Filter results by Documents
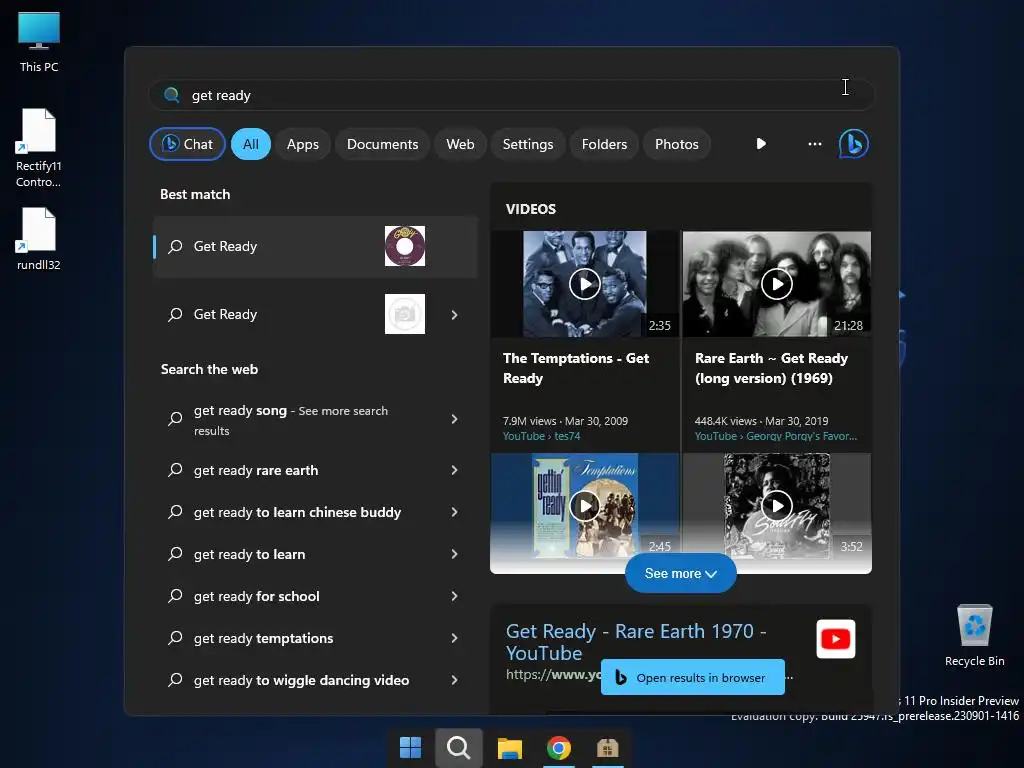 [382, 144]
